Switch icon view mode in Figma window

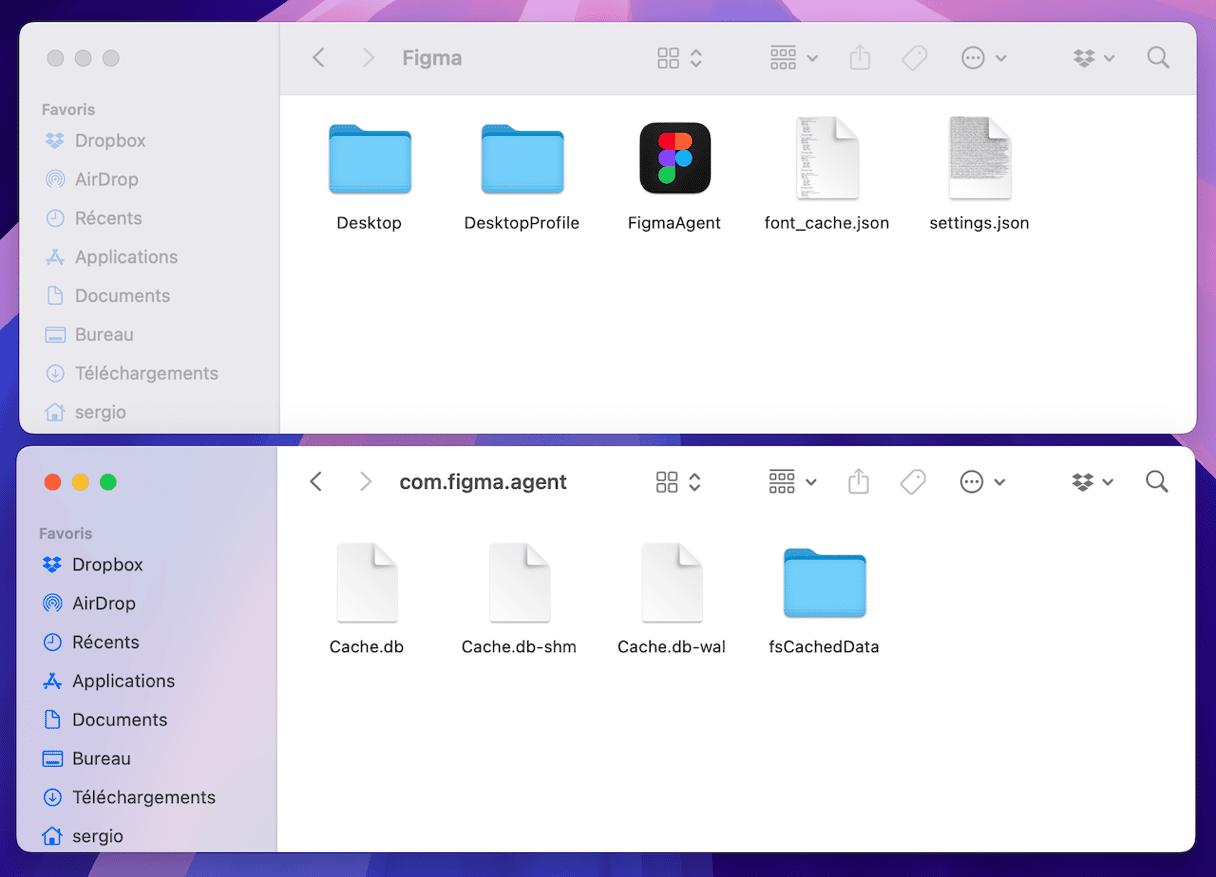coord(680,58)
